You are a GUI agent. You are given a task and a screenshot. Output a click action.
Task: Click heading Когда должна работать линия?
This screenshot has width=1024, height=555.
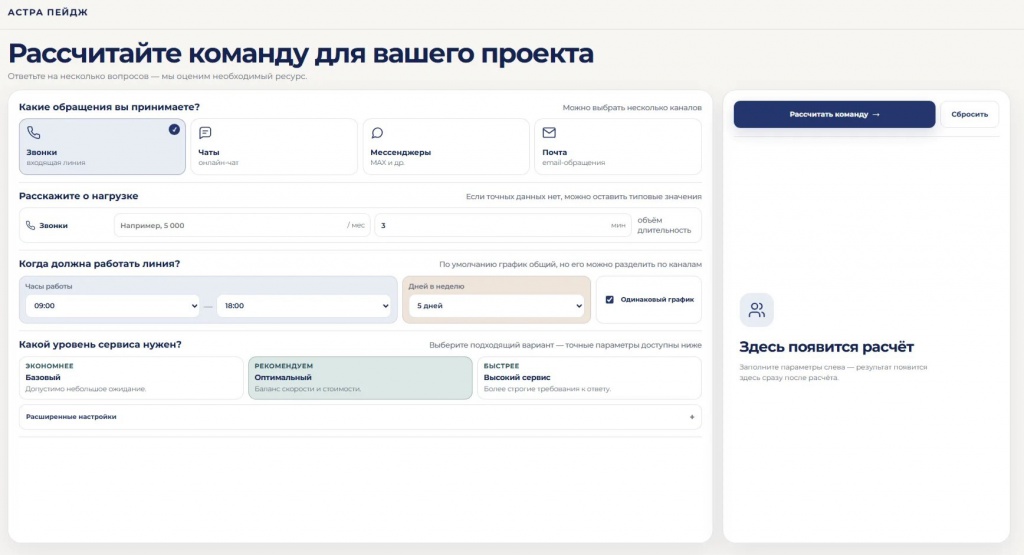pos(99,264)
